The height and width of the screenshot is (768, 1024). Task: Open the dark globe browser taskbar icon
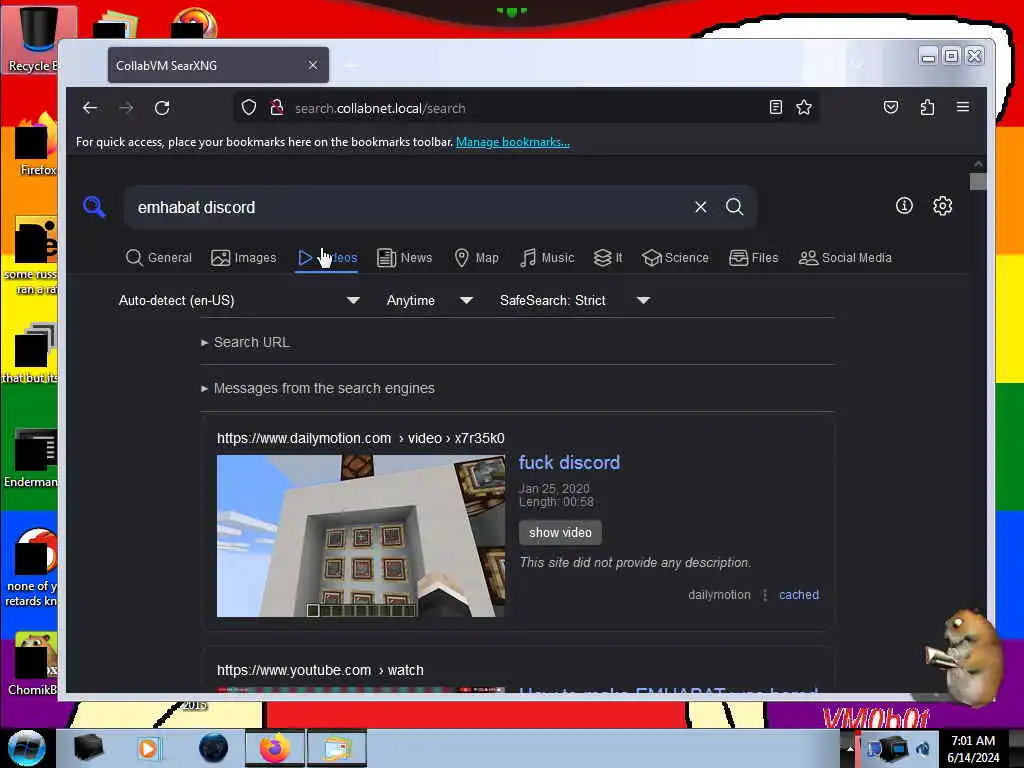(x=213, y=748)
